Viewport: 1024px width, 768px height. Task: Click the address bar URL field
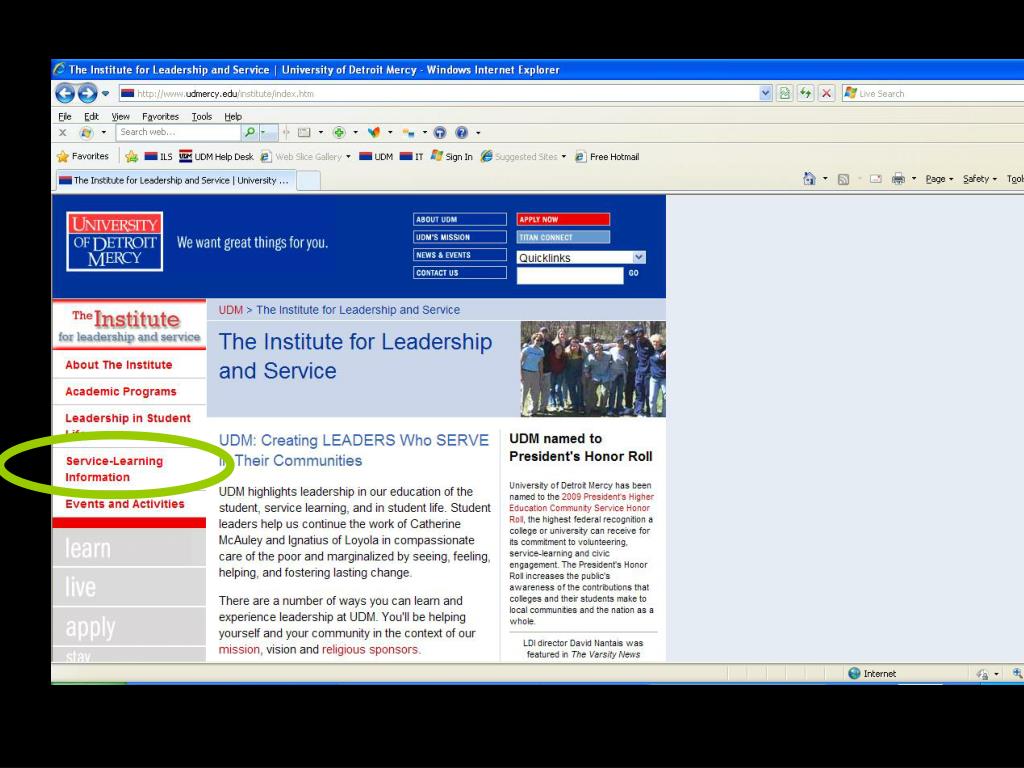point(439,93)
